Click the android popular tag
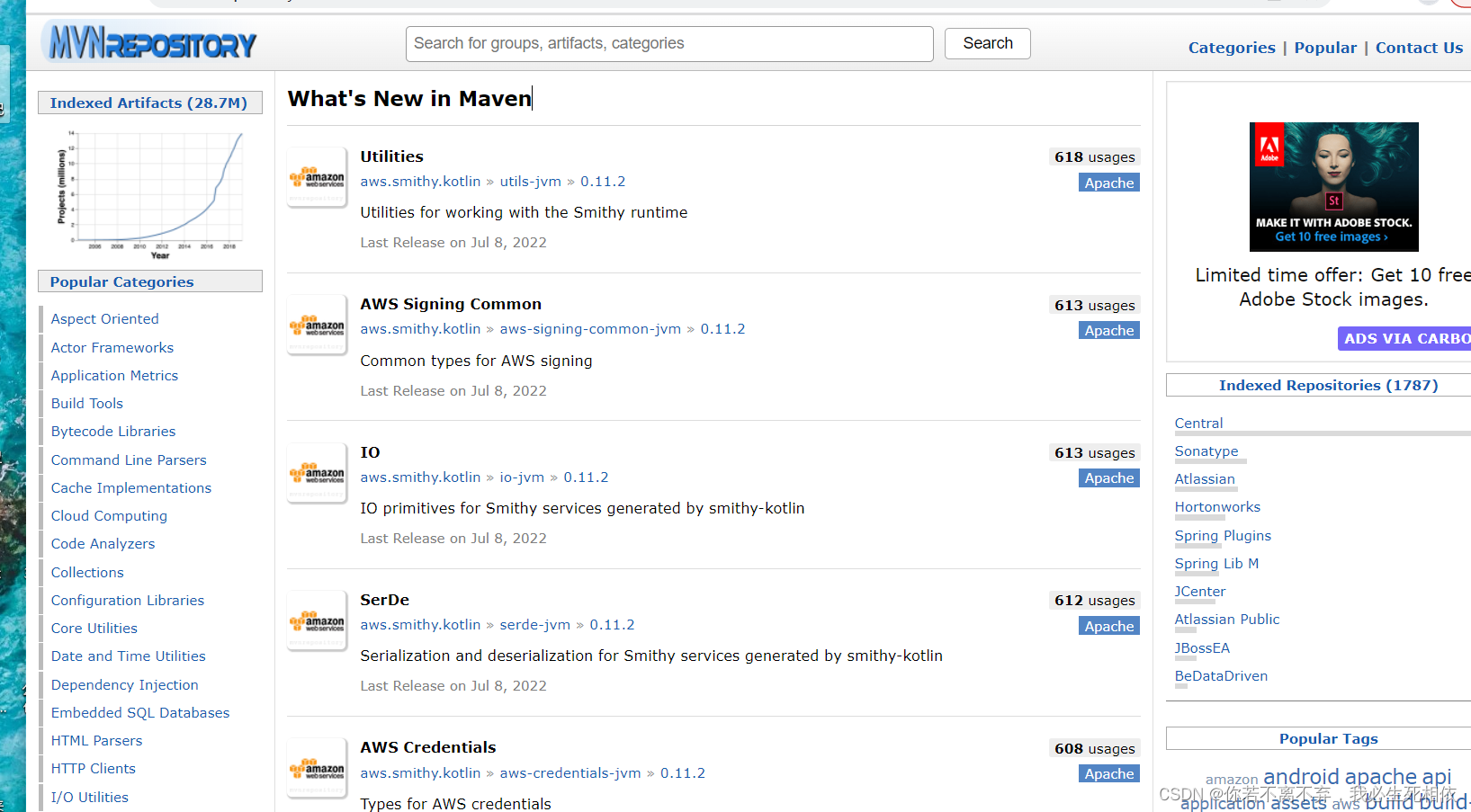 click(1301, 777)
